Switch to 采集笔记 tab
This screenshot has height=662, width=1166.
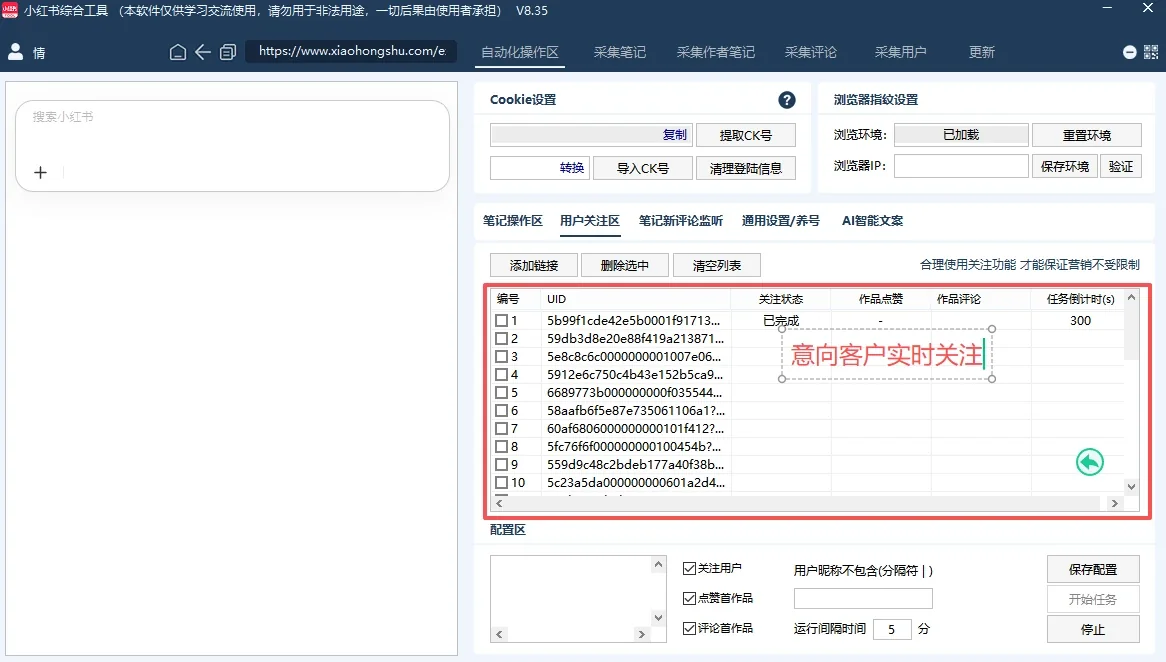click(x=619, y=52)
